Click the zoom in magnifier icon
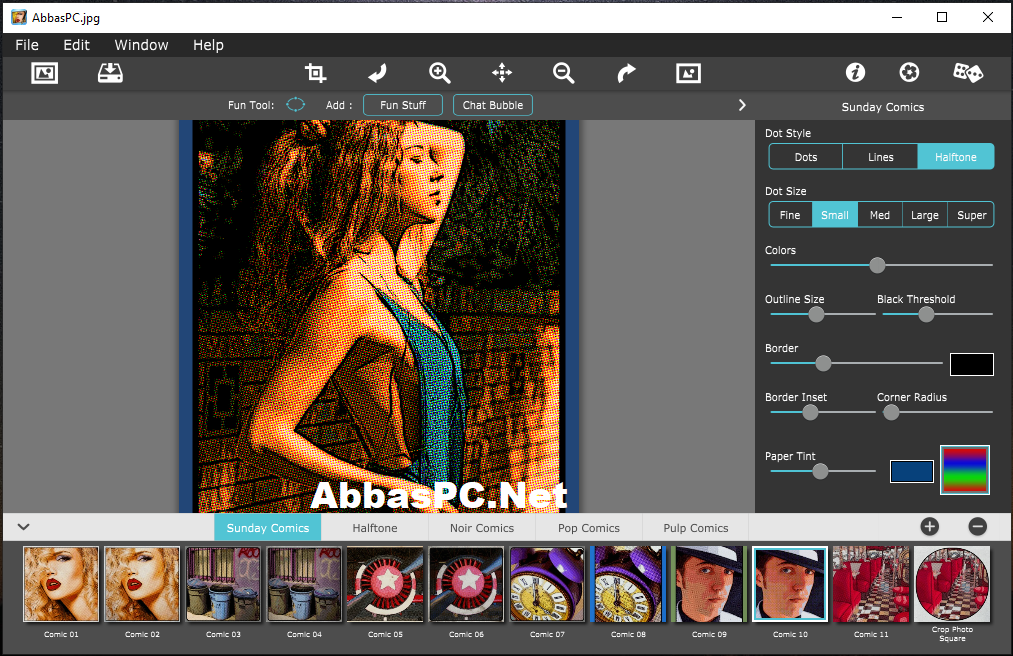Screen dimensions: 1013x656 (439, 73)
